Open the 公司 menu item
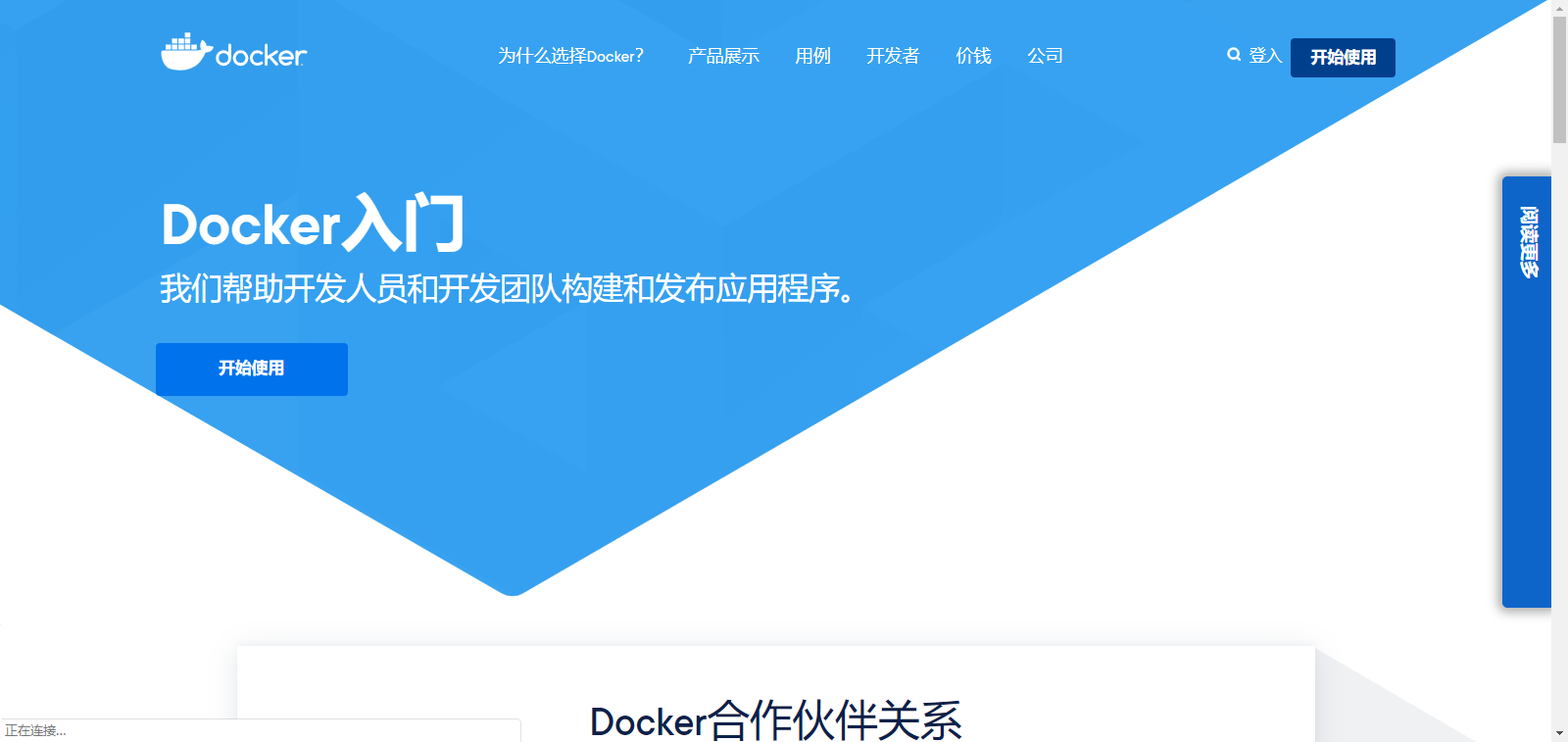The image size is (1568, 742). (1045, 56)
